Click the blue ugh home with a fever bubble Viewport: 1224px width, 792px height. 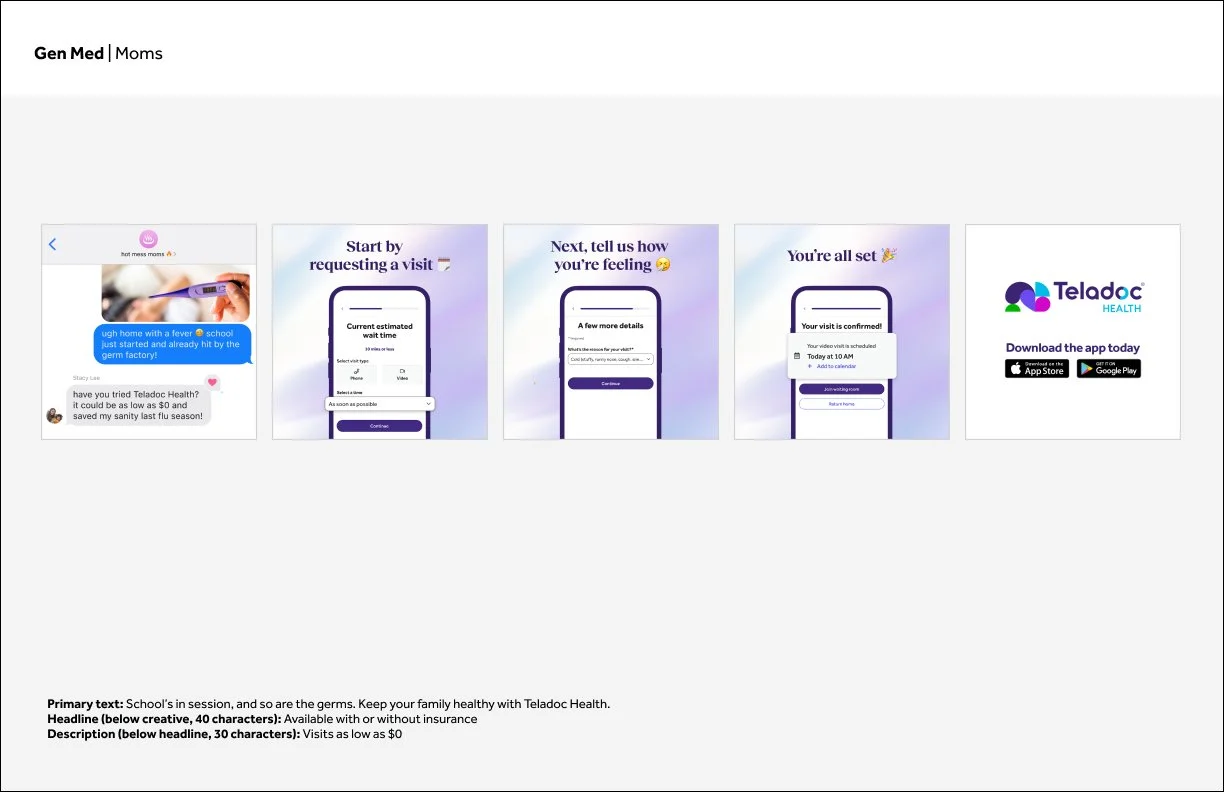(172, 344)
